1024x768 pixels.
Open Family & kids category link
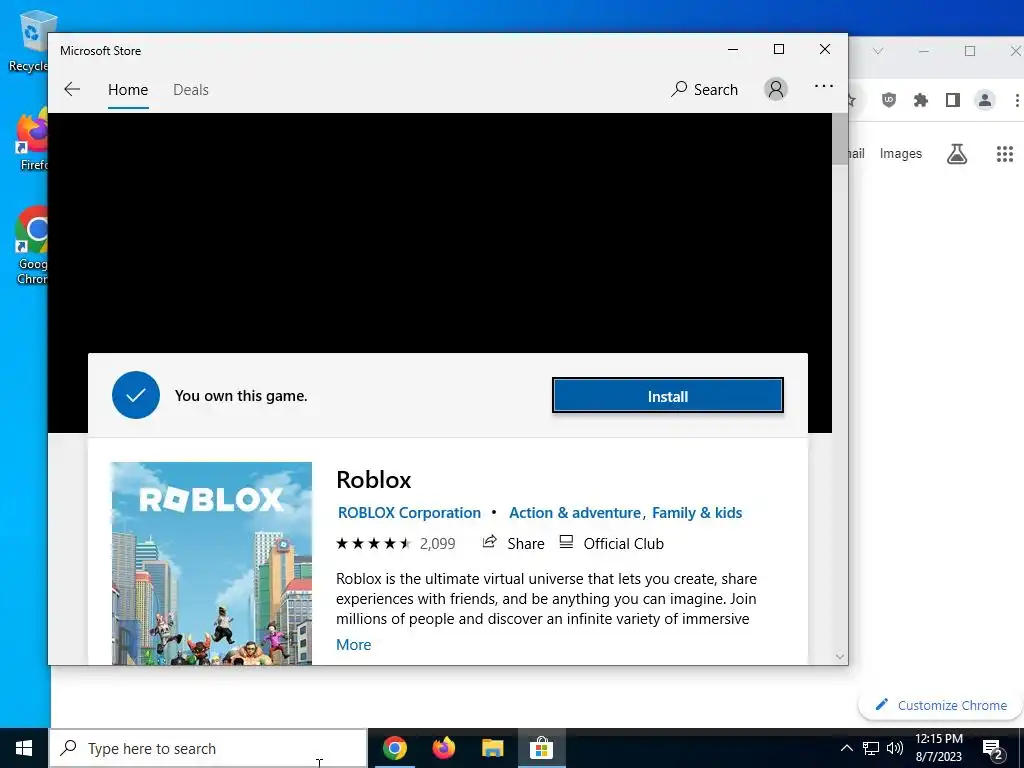click(697, 513)
